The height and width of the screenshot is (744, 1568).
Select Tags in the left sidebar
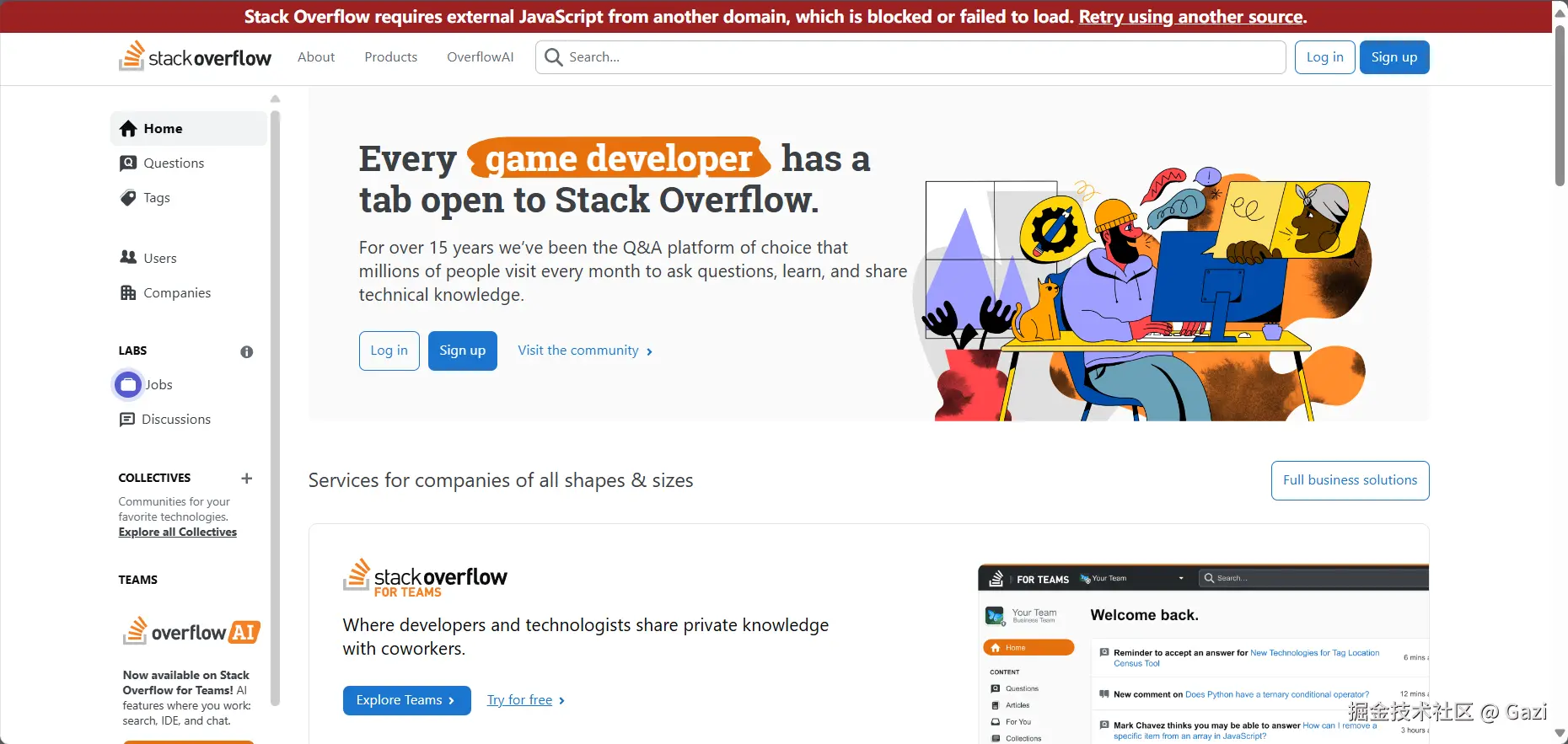pos(189,197)
